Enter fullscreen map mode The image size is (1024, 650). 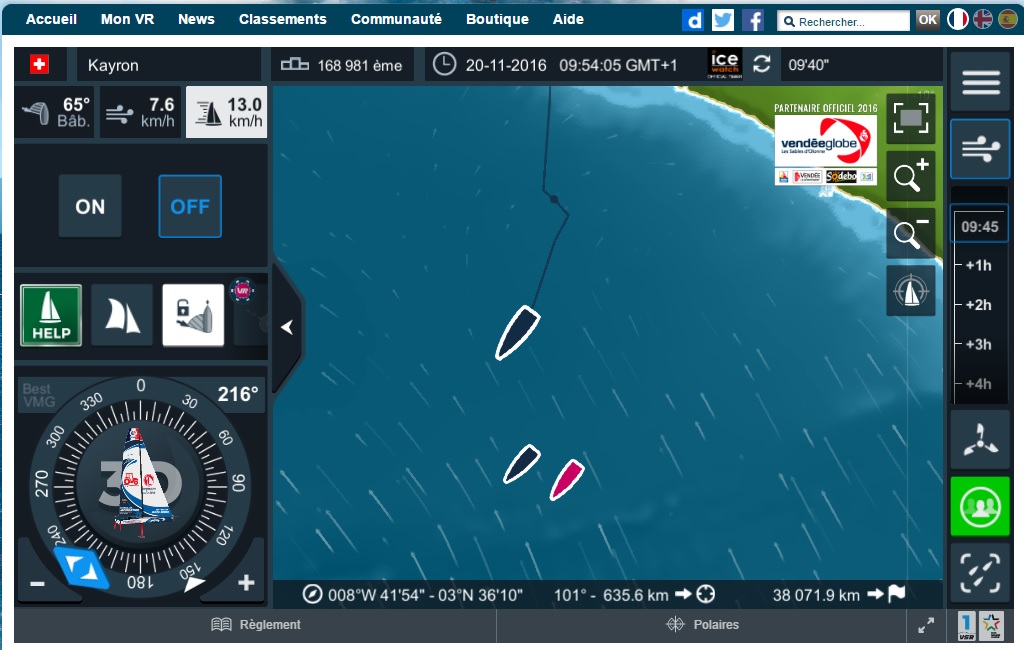910,118
